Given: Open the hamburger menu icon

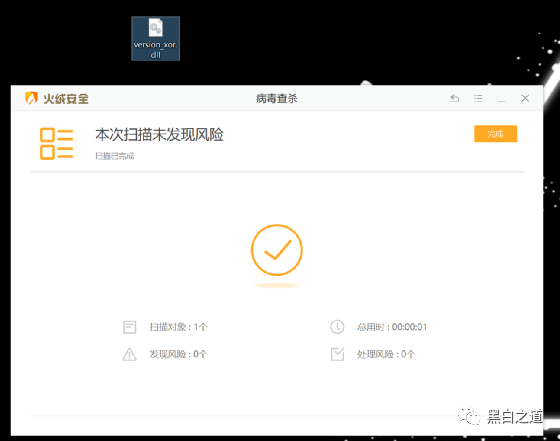Looking at the screenshot, I should 478,98.
